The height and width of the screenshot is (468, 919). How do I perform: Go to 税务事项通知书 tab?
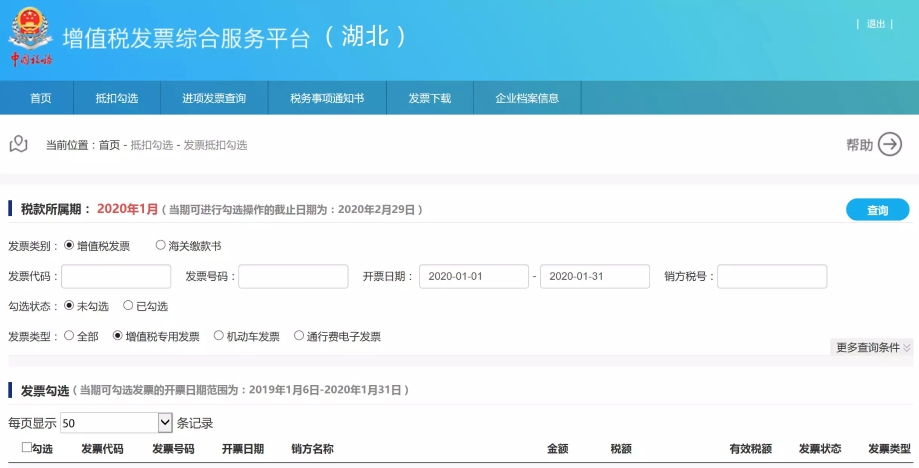[326, 98]
